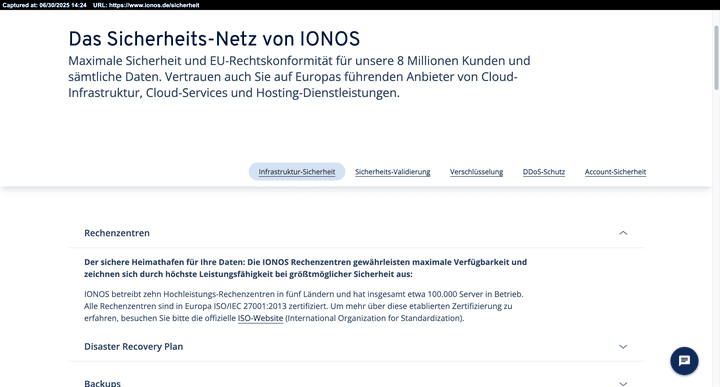This screenshot has width=720, height=387.
Task: Expand the Backups section chevron
Action: tap(623, 383)
